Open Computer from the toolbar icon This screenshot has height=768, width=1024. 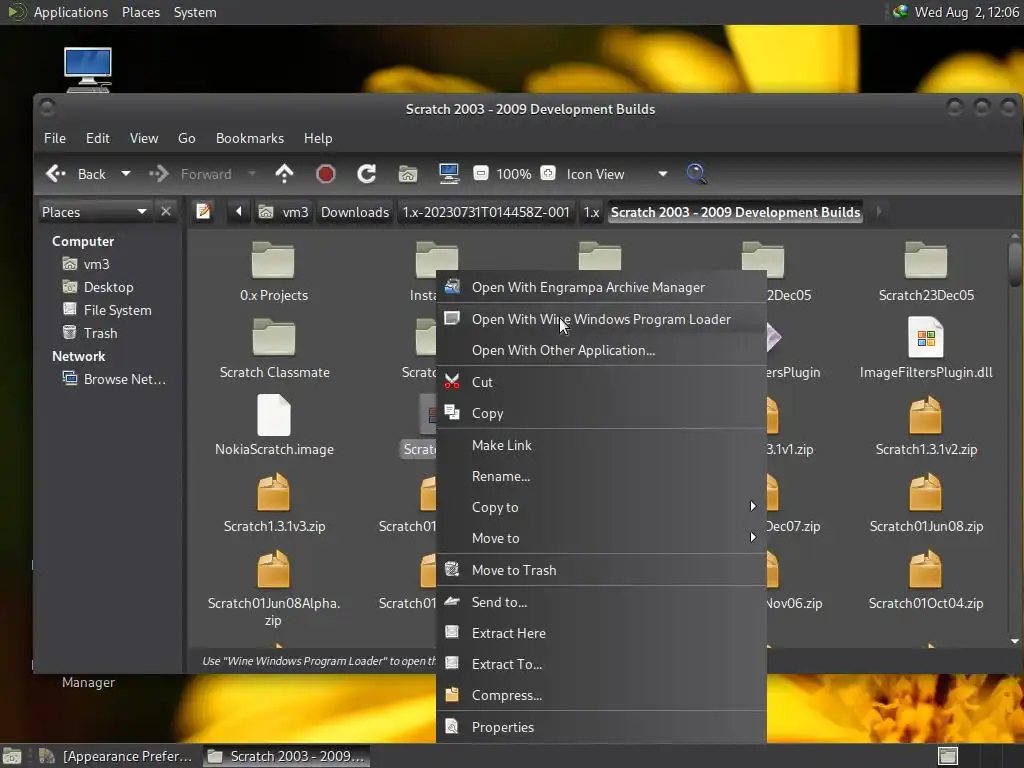tap(449, 174)
